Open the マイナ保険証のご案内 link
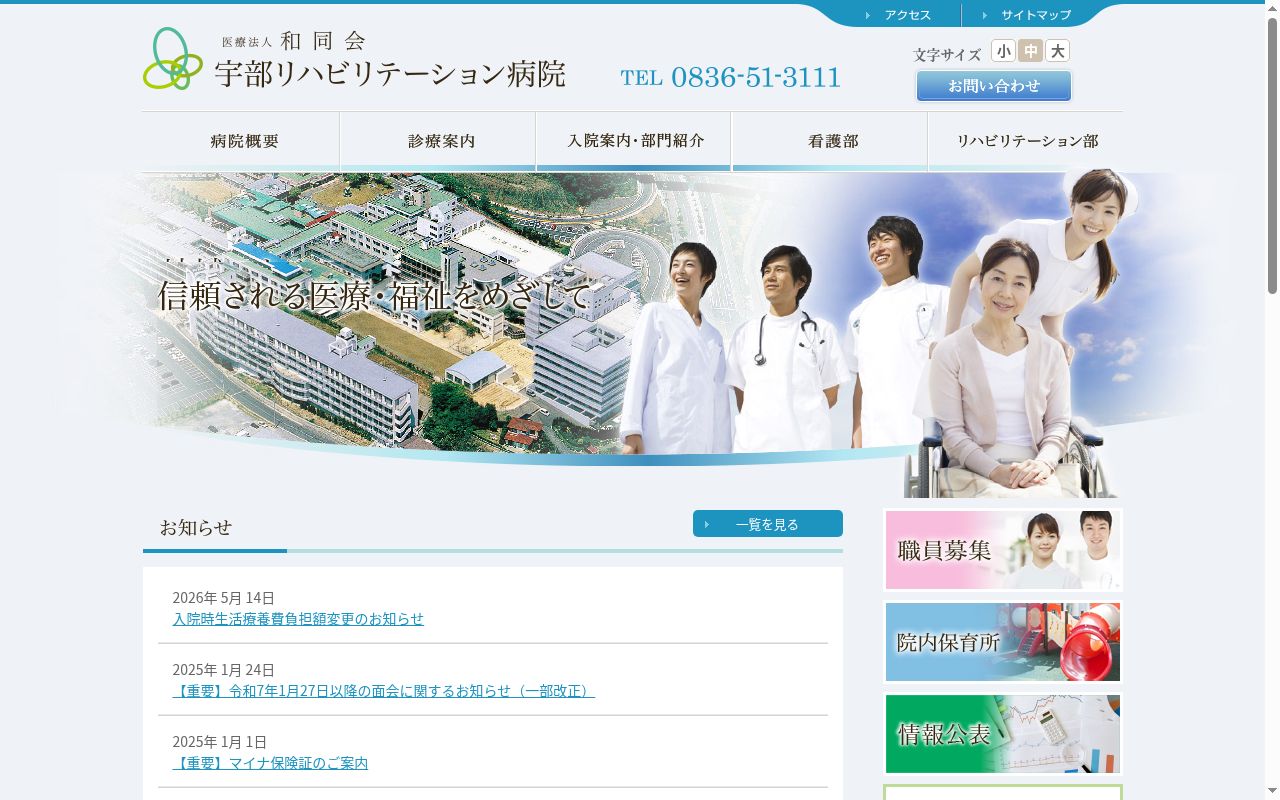This screenshot has width=1280, height=800. tap(270, 763)
